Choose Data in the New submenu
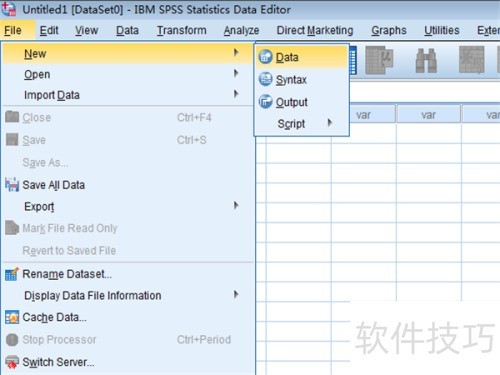The height and width of the screenshot is (375, 500). coord(302,57)
